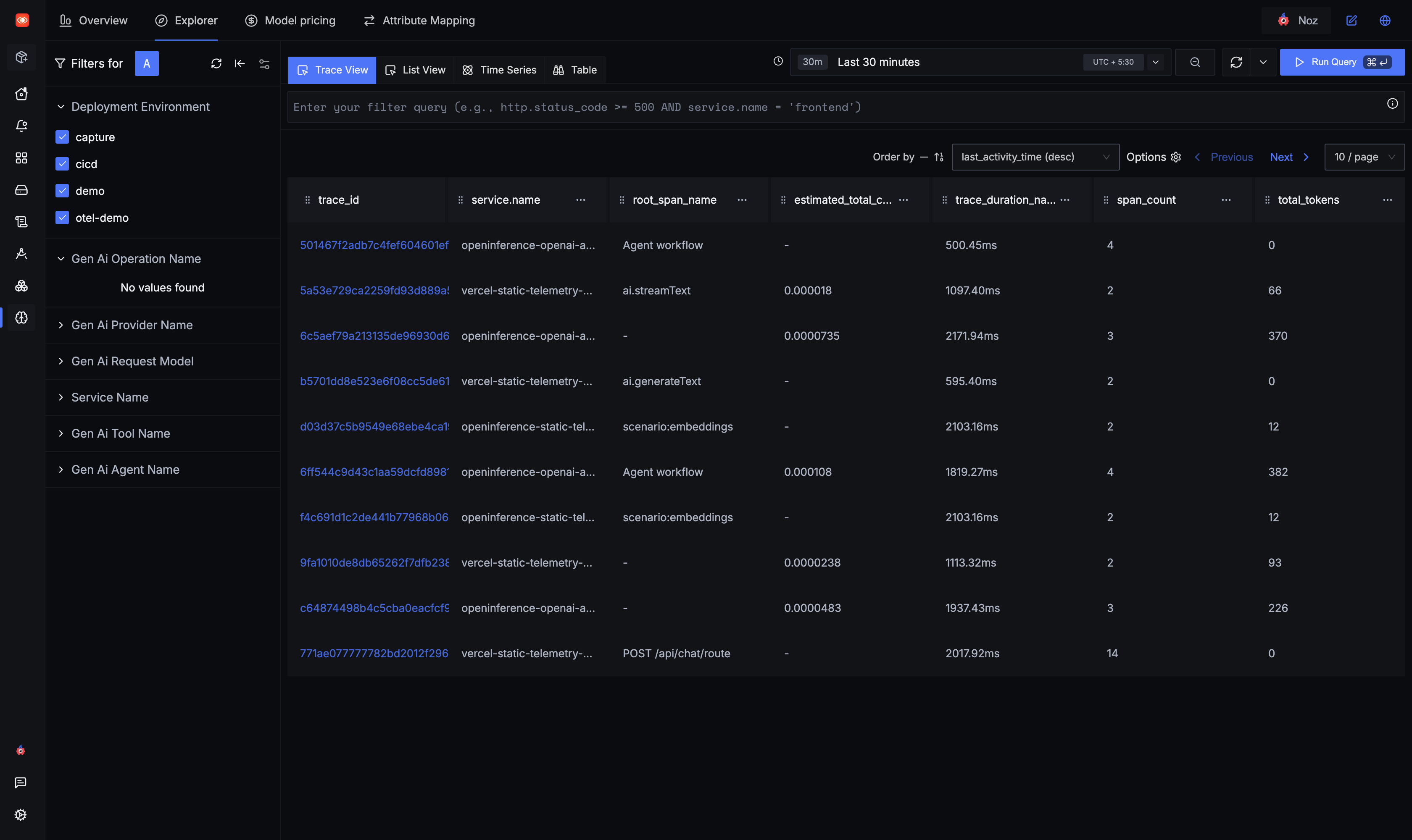Click the Run Query button

pos(1342,62)
